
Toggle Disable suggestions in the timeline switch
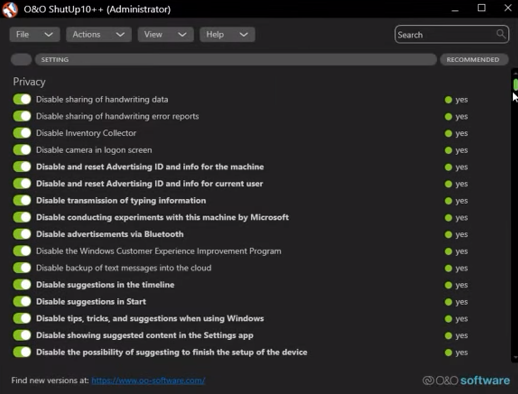pos(22,284)
